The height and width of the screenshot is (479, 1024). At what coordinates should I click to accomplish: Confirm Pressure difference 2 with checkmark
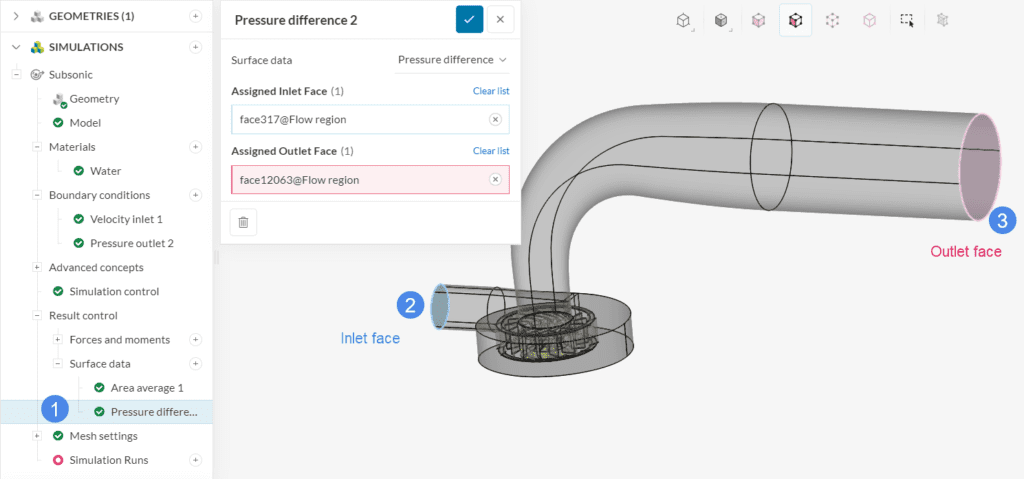coord(470,20)
